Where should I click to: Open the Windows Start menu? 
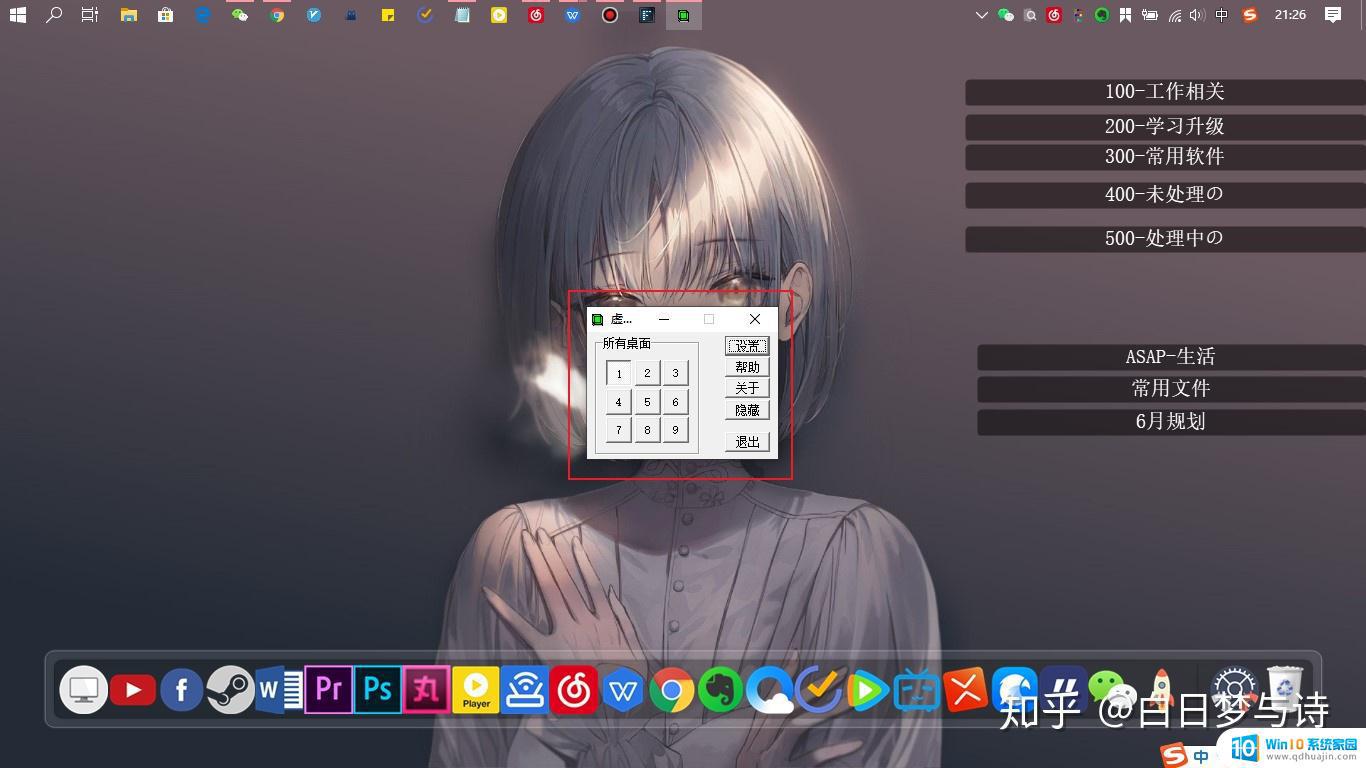click(17, 15)
